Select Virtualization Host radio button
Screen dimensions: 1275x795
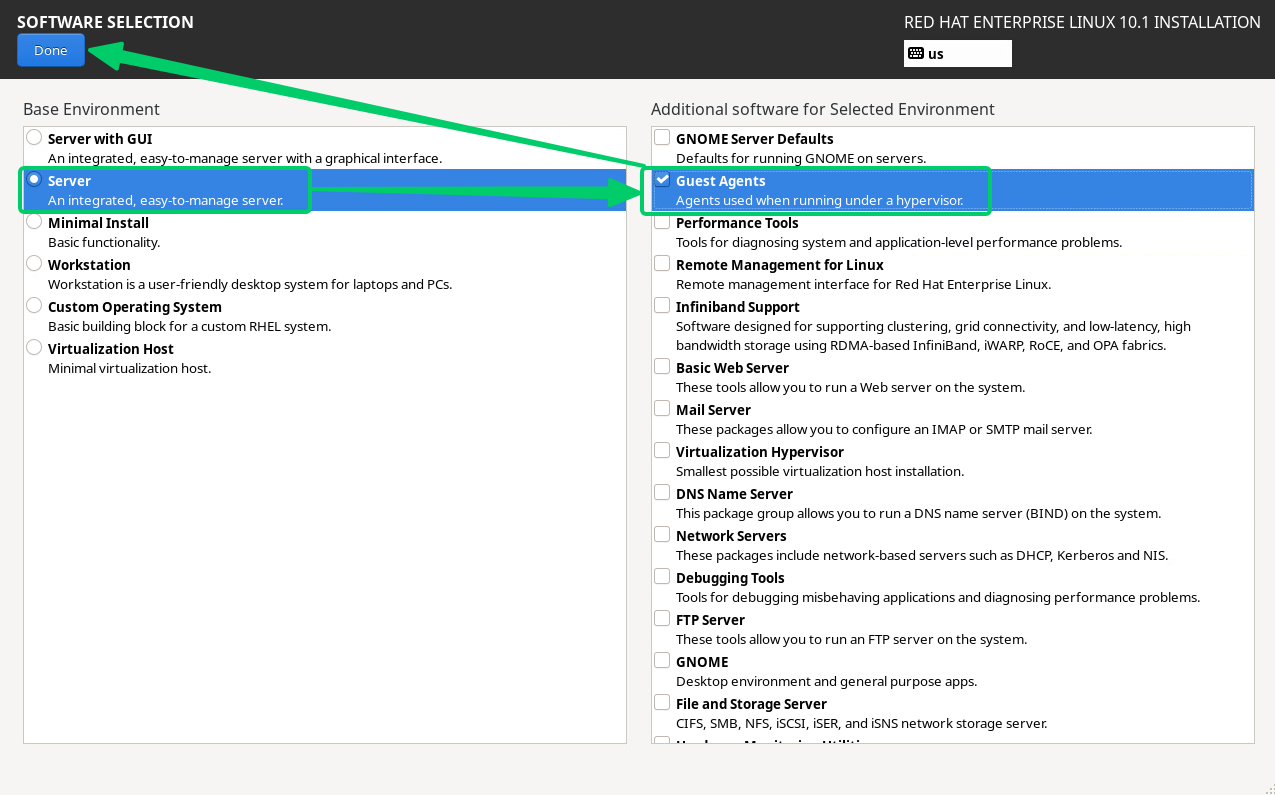click(35, 348)
